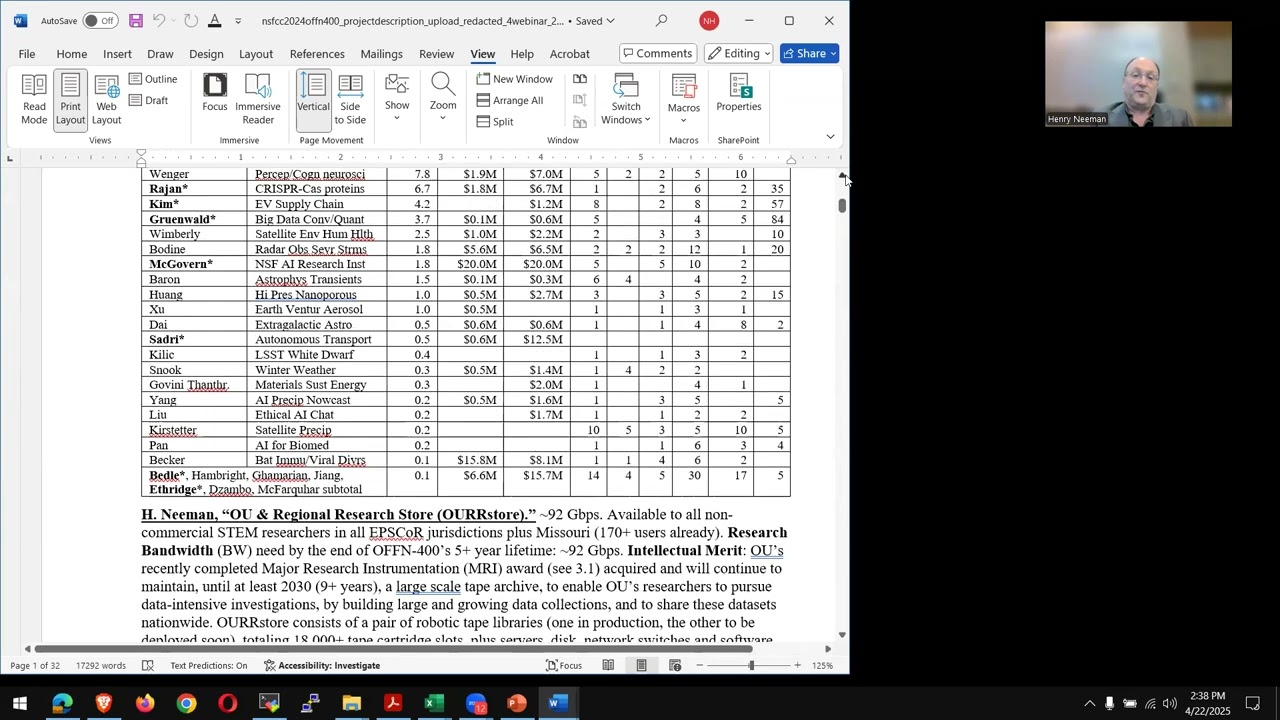Image resolution: width=1280 pixels, height=720 pixels.
Task: Open the Design tab
Action: click(206, 54)
